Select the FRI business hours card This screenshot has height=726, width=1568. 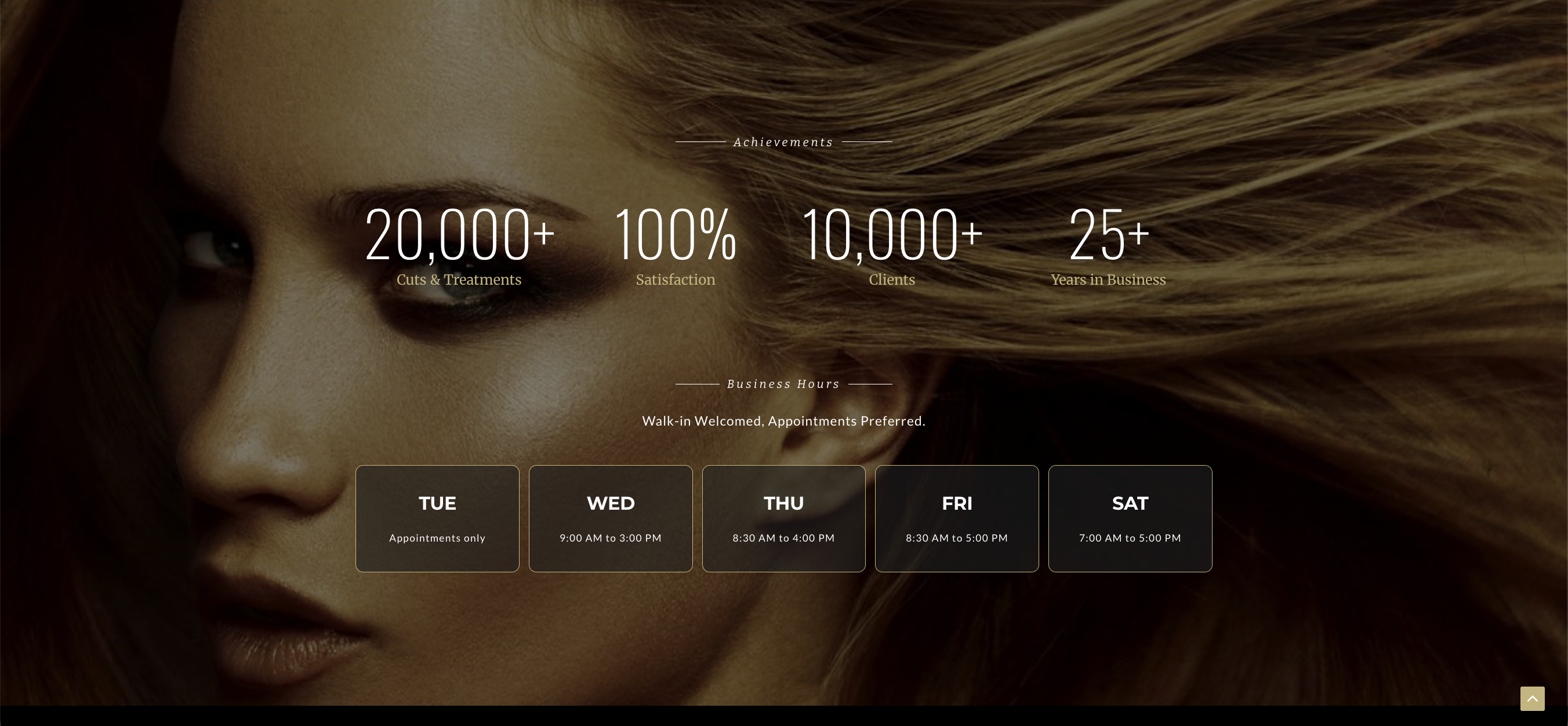[957, 518]
